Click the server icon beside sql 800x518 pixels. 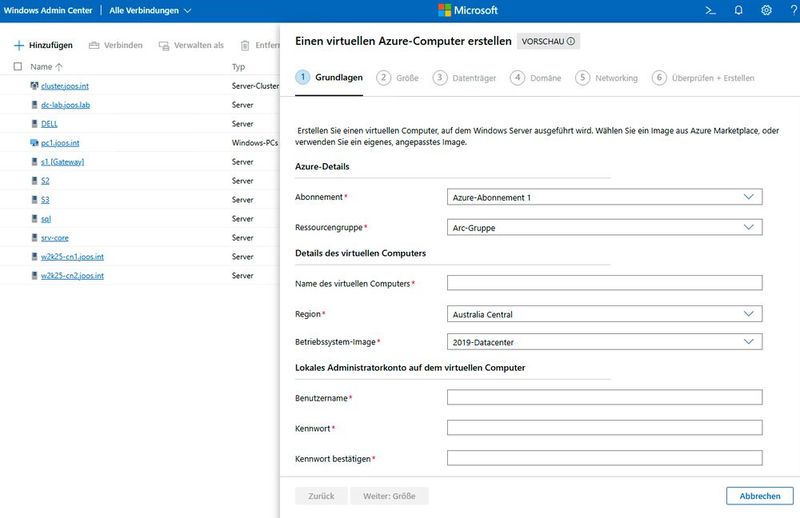tap(34, 218)
